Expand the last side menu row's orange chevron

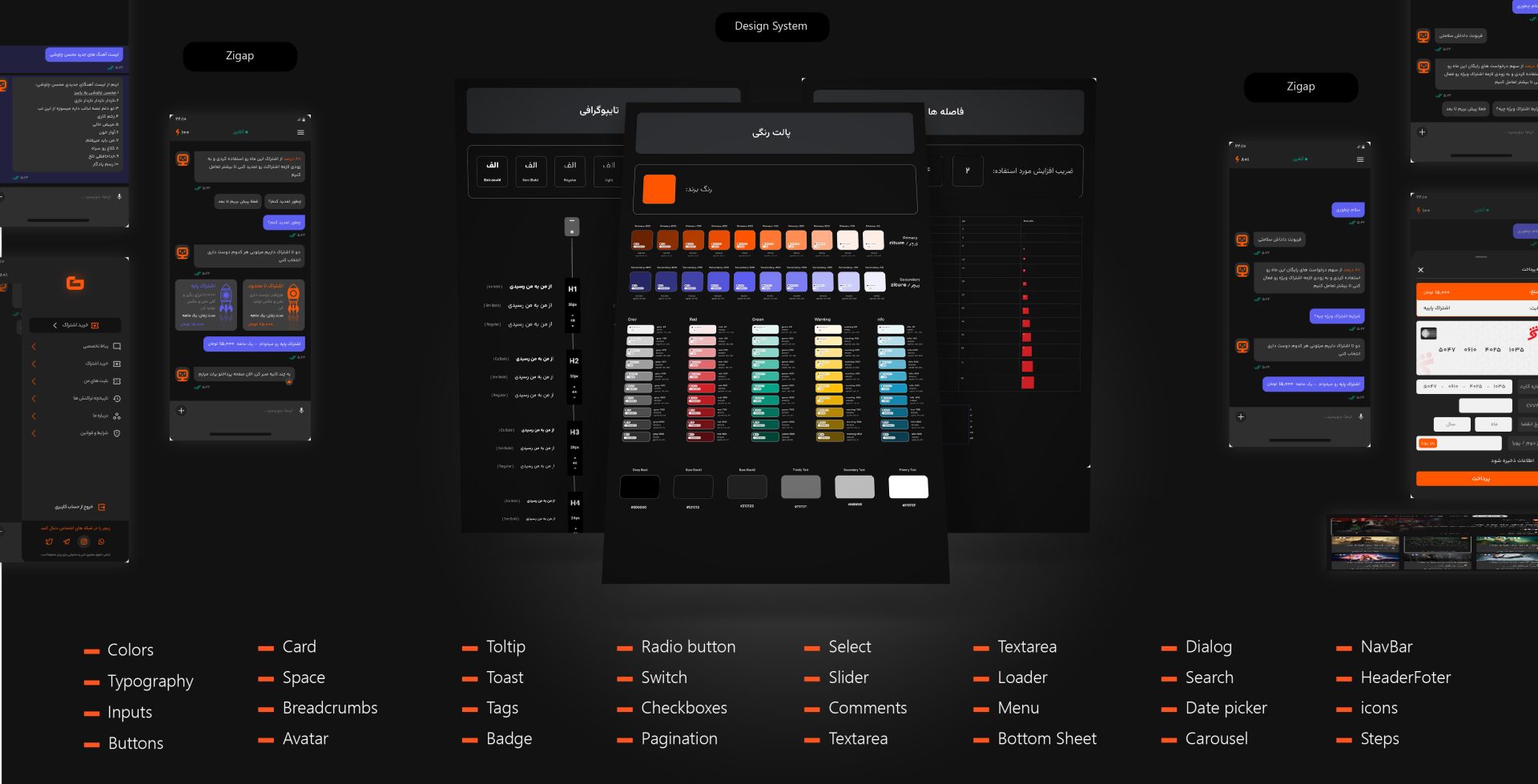click(x=34, y=433)
